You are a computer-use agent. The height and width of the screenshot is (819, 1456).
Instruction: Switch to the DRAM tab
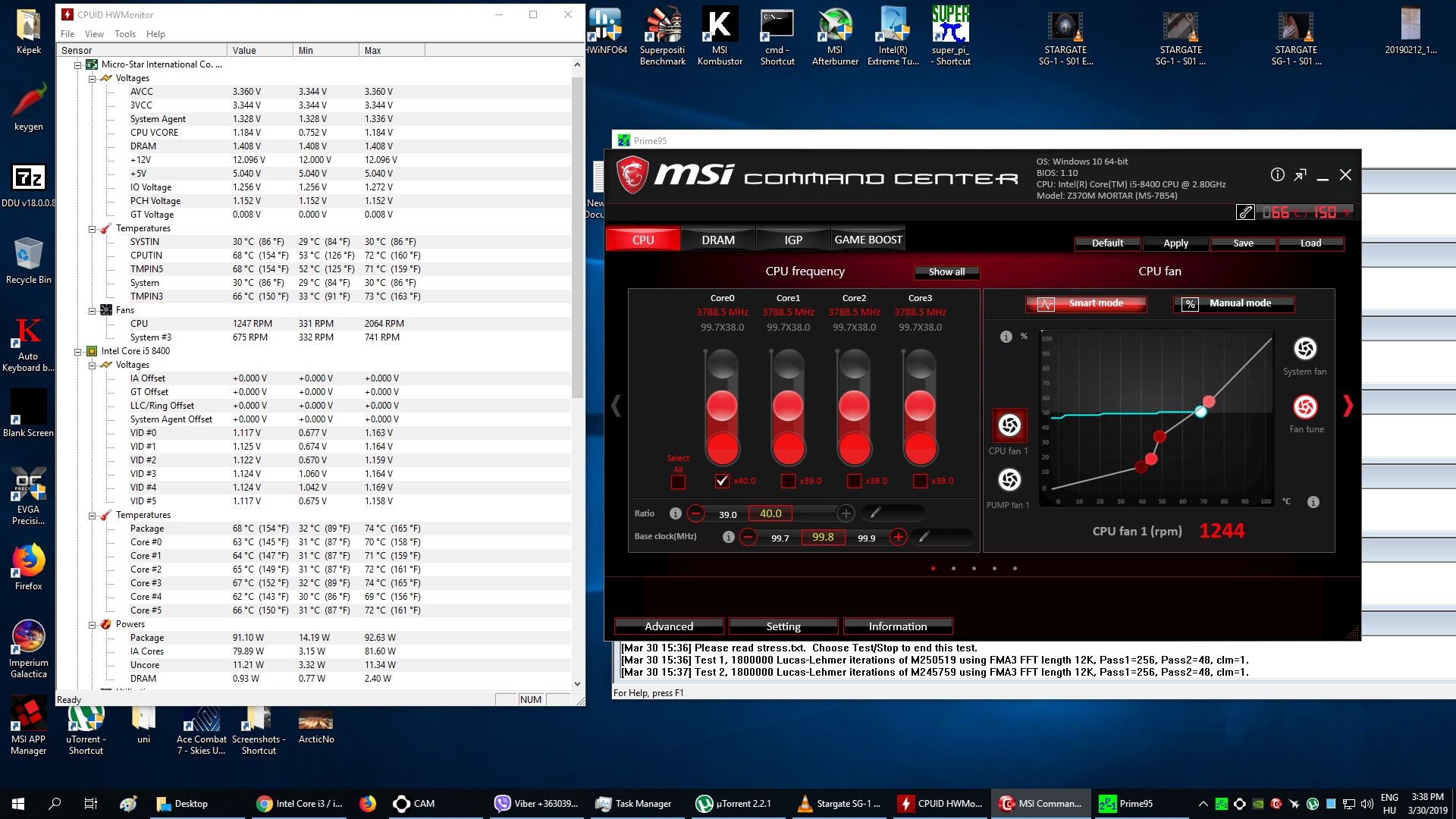click(x=718, y=240)
